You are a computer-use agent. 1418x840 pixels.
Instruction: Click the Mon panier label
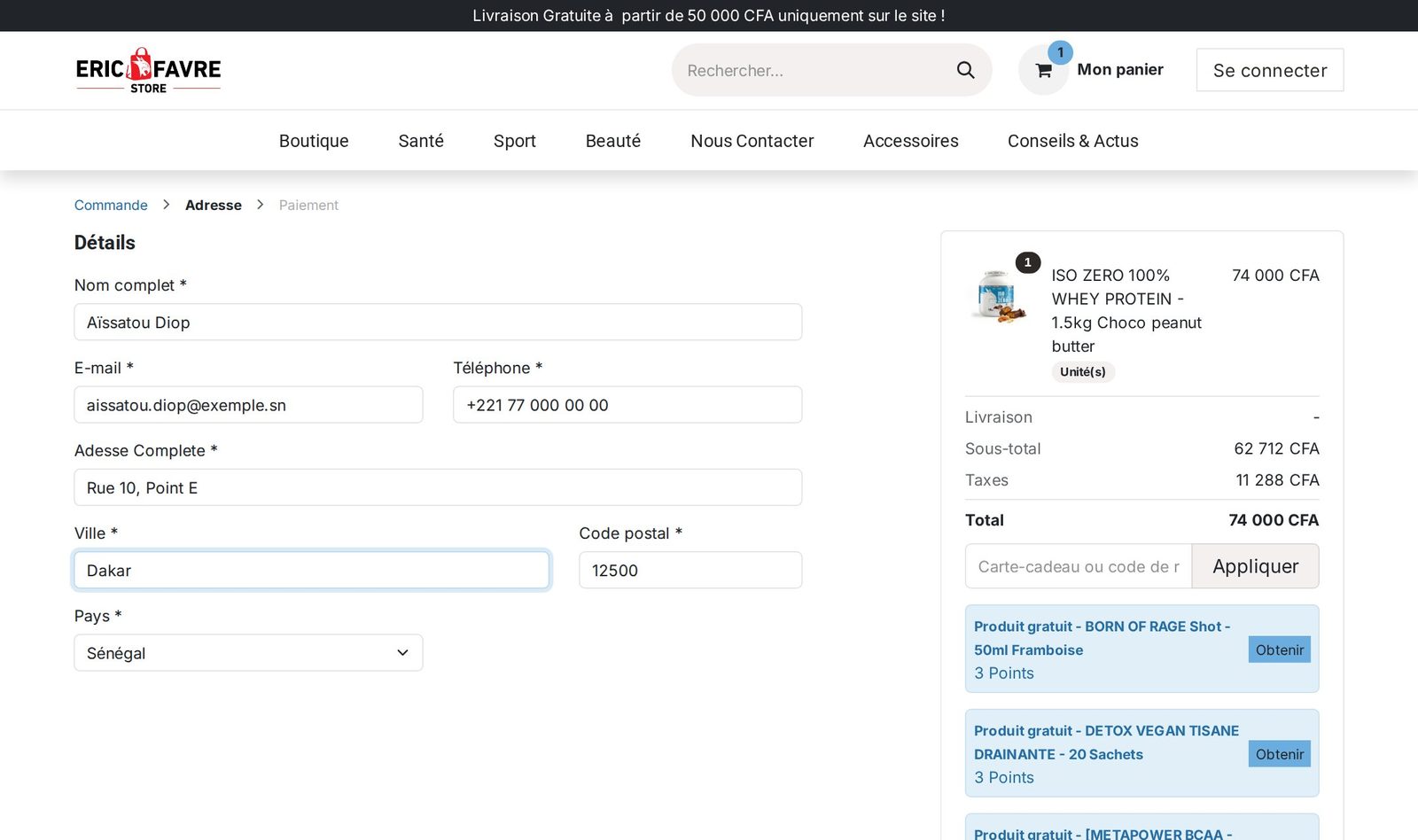(1120, 69)
